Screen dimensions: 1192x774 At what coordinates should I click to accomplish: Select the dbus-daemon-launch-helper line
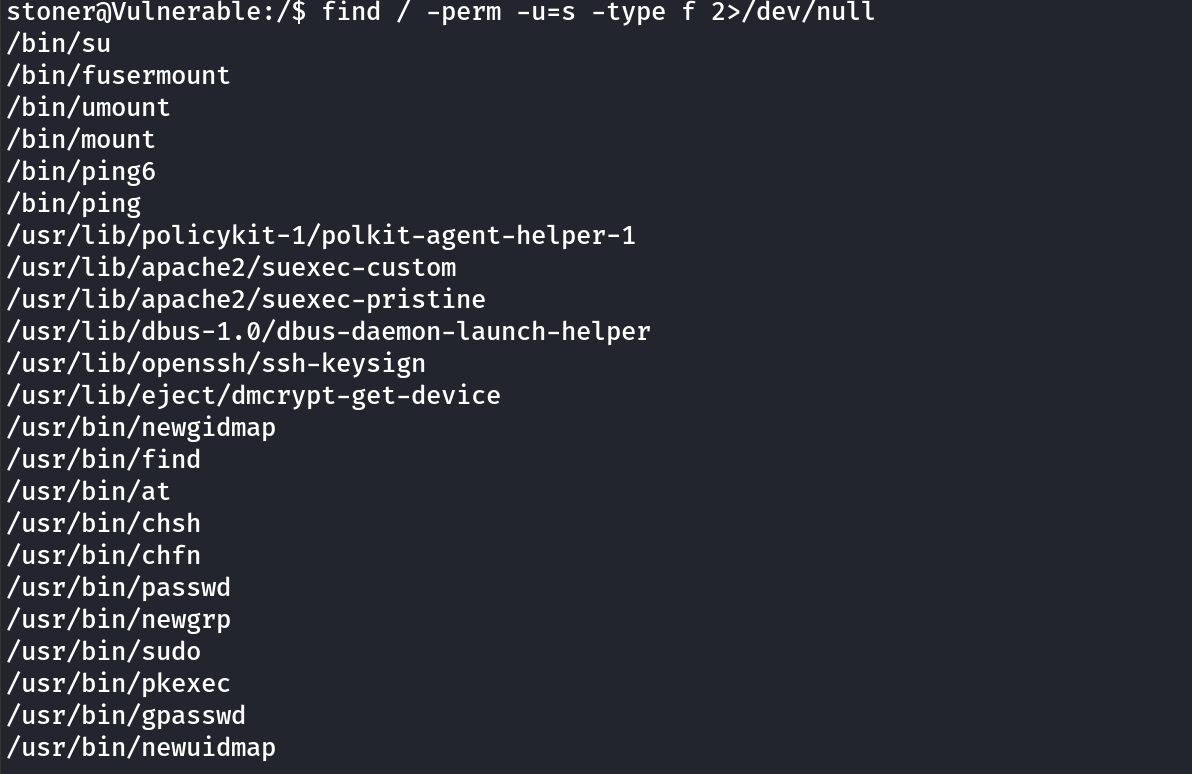pyautogui.click(x=328, y=332)
